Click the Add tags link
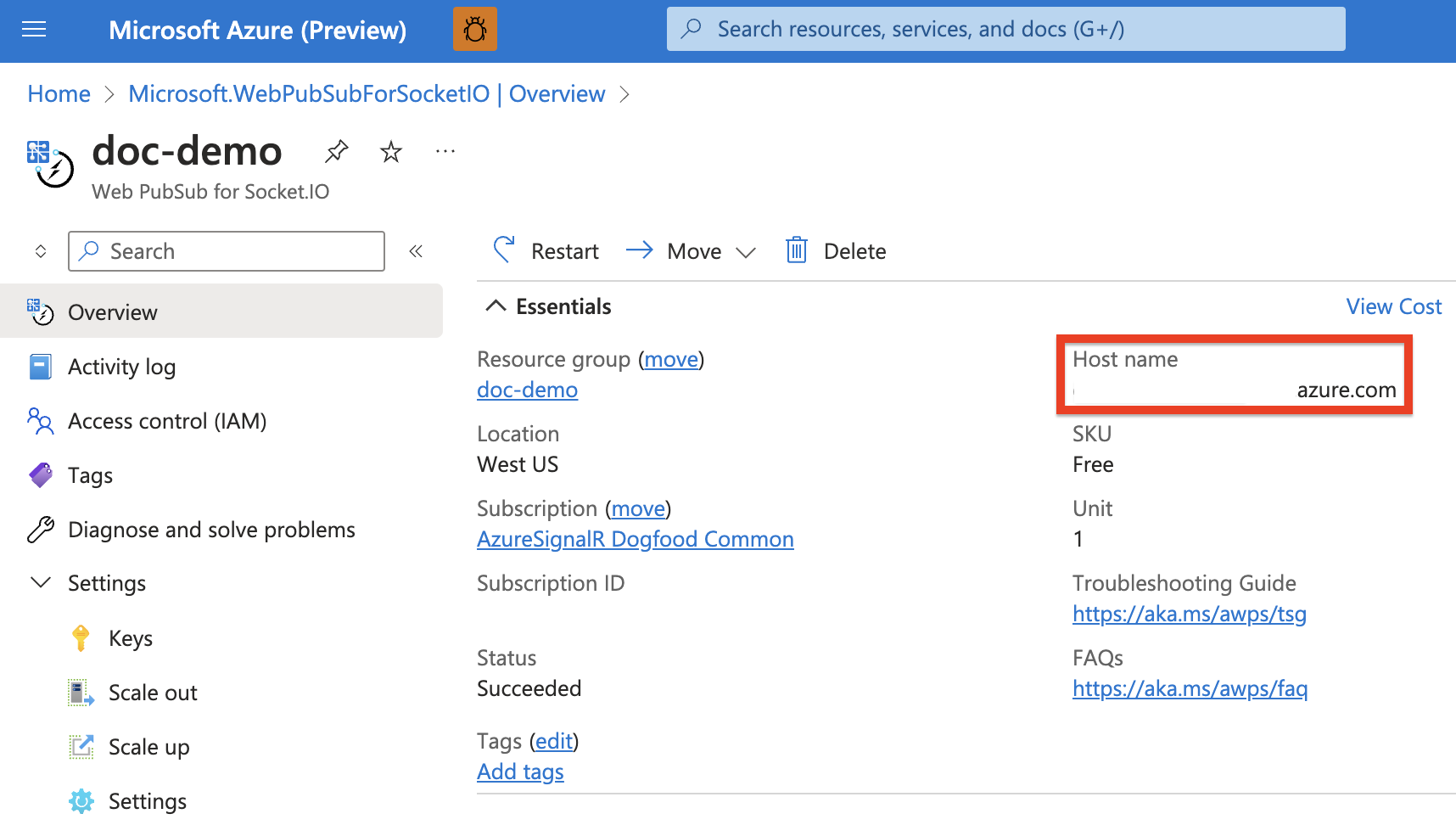1456x825 pixels. [x=520, y=772]
